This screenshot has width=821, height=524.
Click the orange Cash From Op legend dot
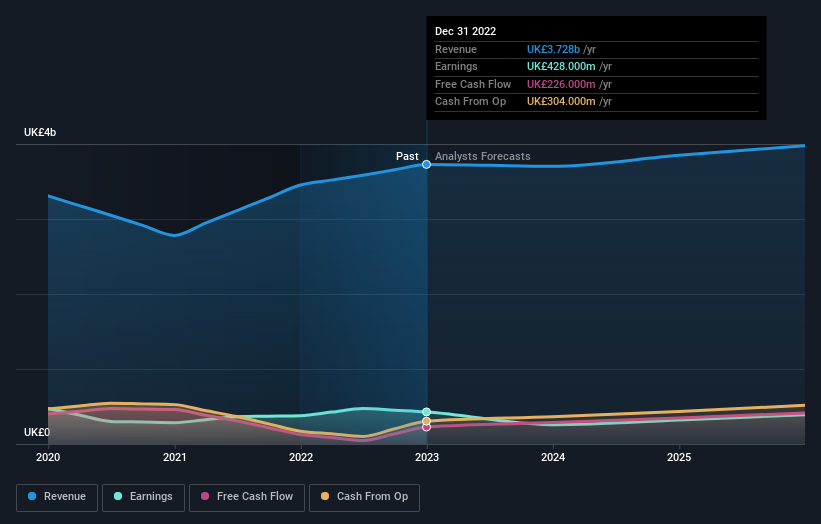click(325, 496)
